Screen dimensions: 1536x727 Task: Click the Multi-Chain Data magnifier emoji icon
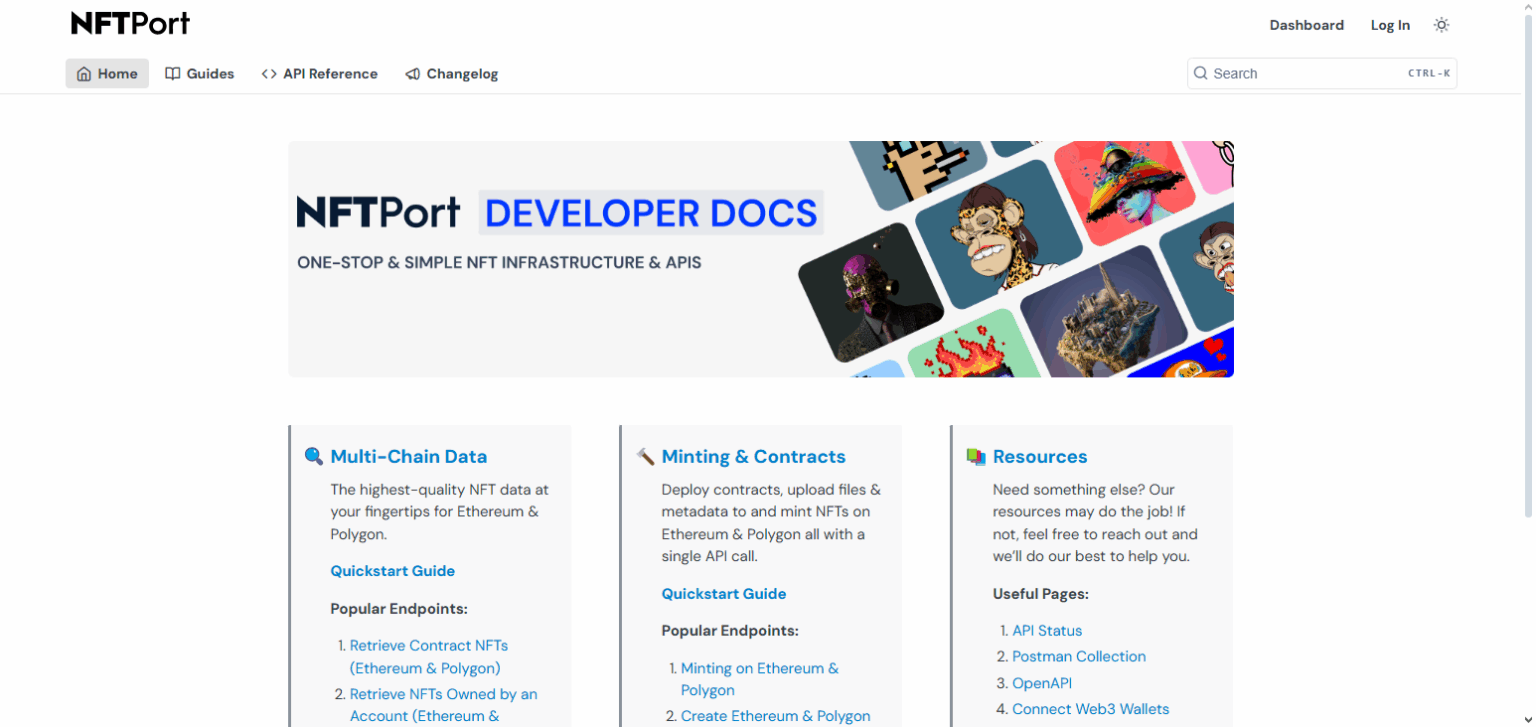tap(313, 456)
